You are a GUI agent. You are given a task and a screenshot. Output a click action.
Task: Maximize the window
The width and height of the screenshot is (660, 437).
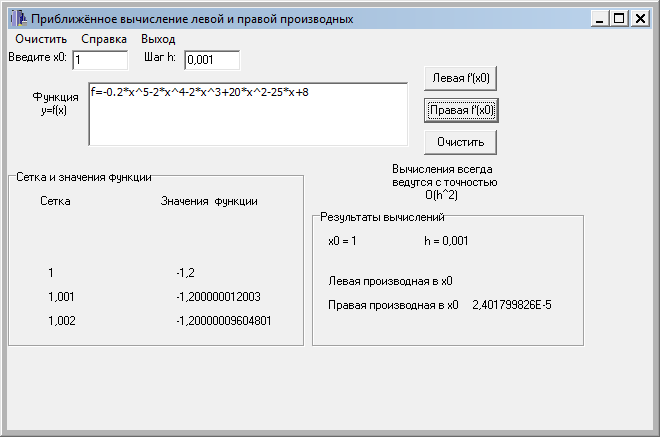tap(619, 19)
